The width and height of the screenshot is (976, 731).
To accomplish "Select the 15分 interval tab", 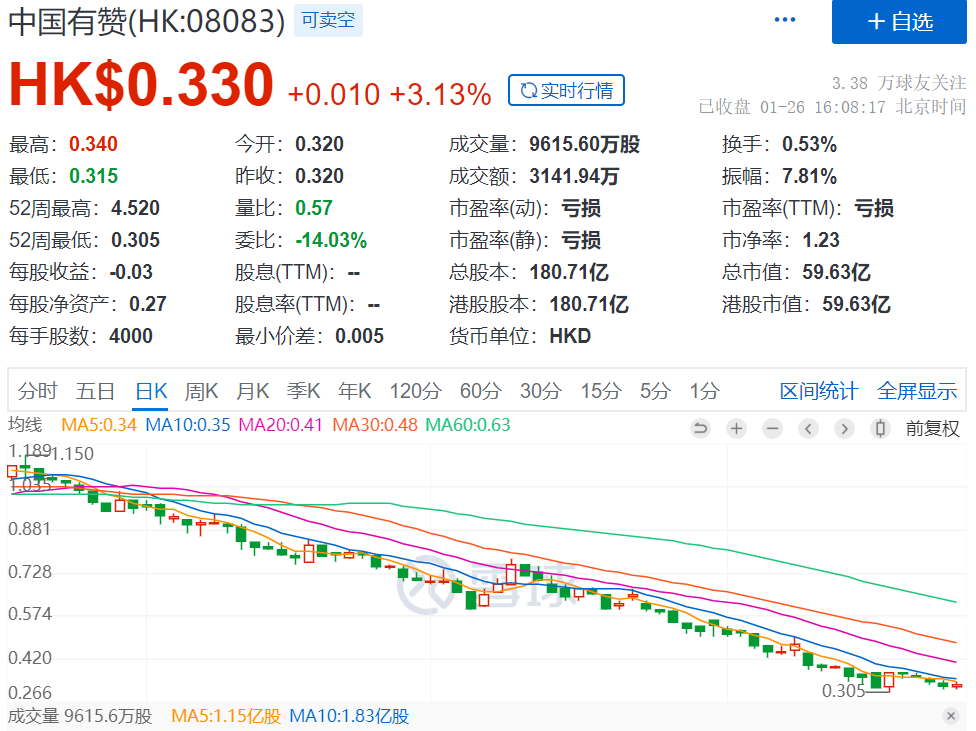I will click(601, 391).
